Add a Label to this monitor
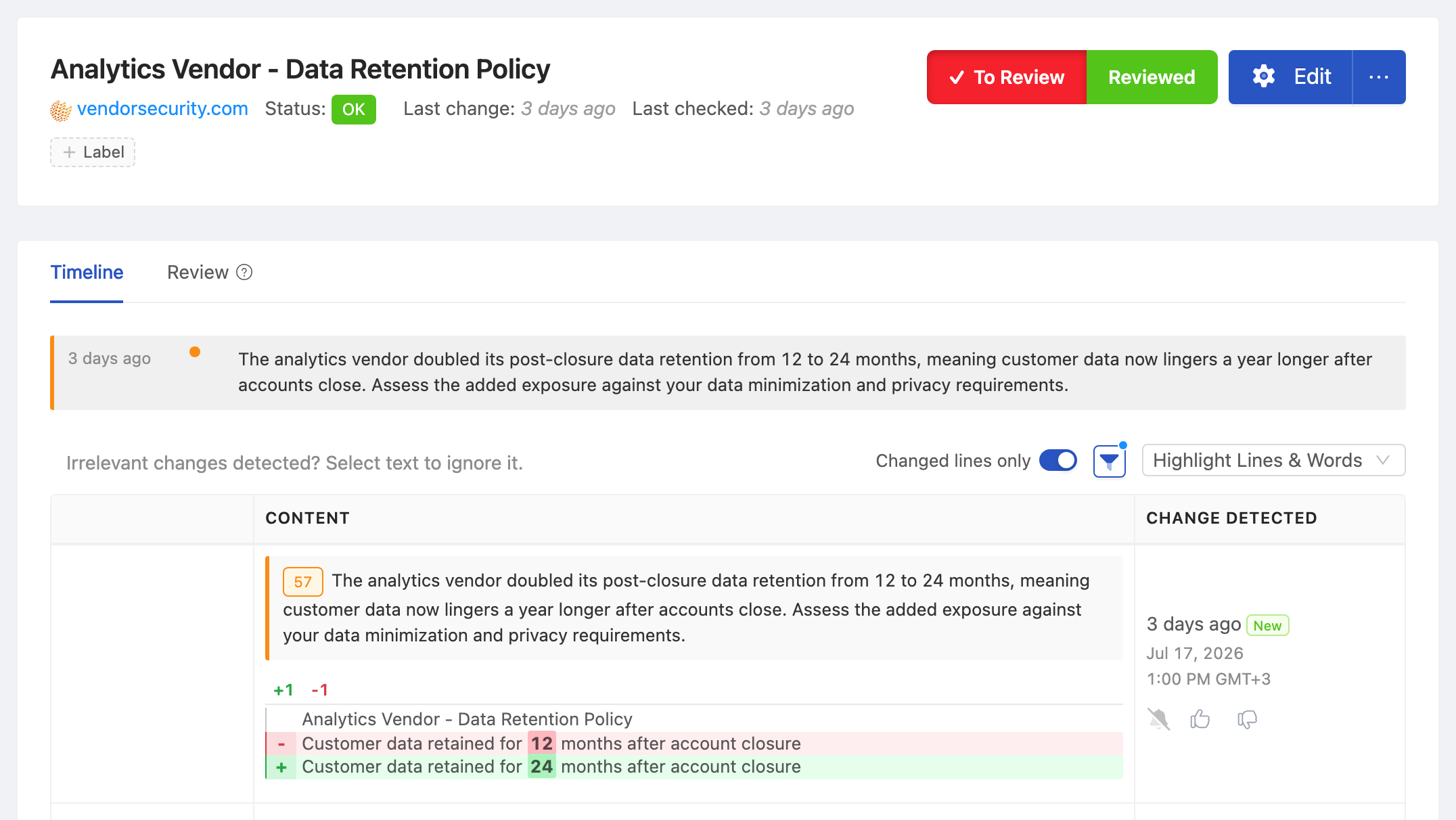Screen dimensions: 1456x820 (x=93, y=152)
